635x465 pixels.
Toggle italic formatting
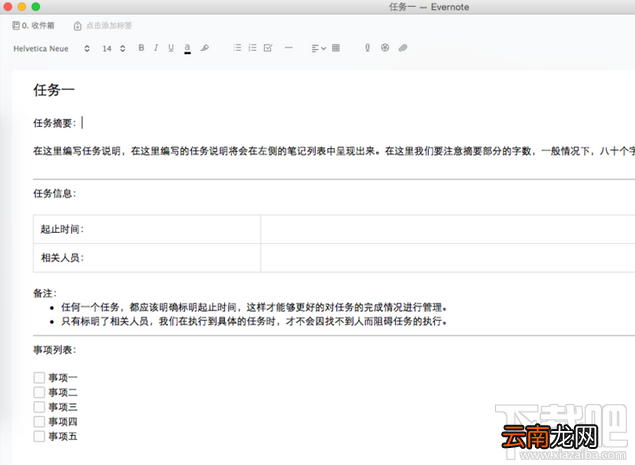[156, 48]
